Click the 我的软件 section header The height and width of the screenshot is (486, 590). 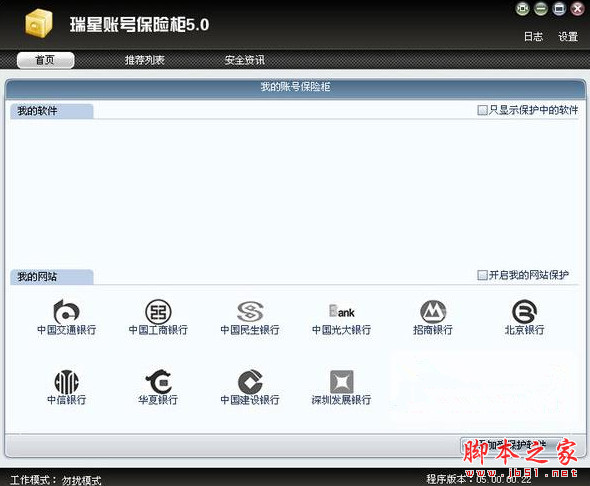point(52,111)
